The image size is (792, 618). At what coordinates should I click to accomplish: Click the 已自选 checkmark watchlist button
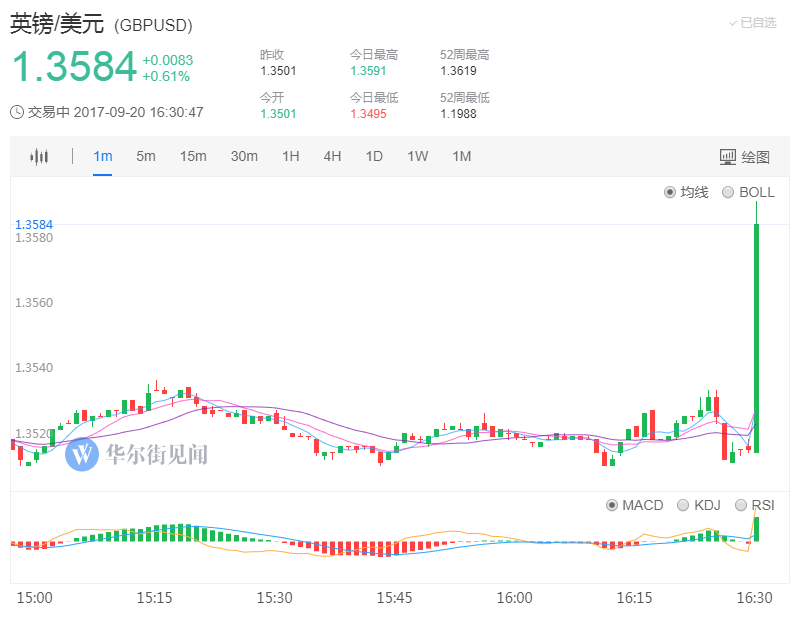point(753,23)
